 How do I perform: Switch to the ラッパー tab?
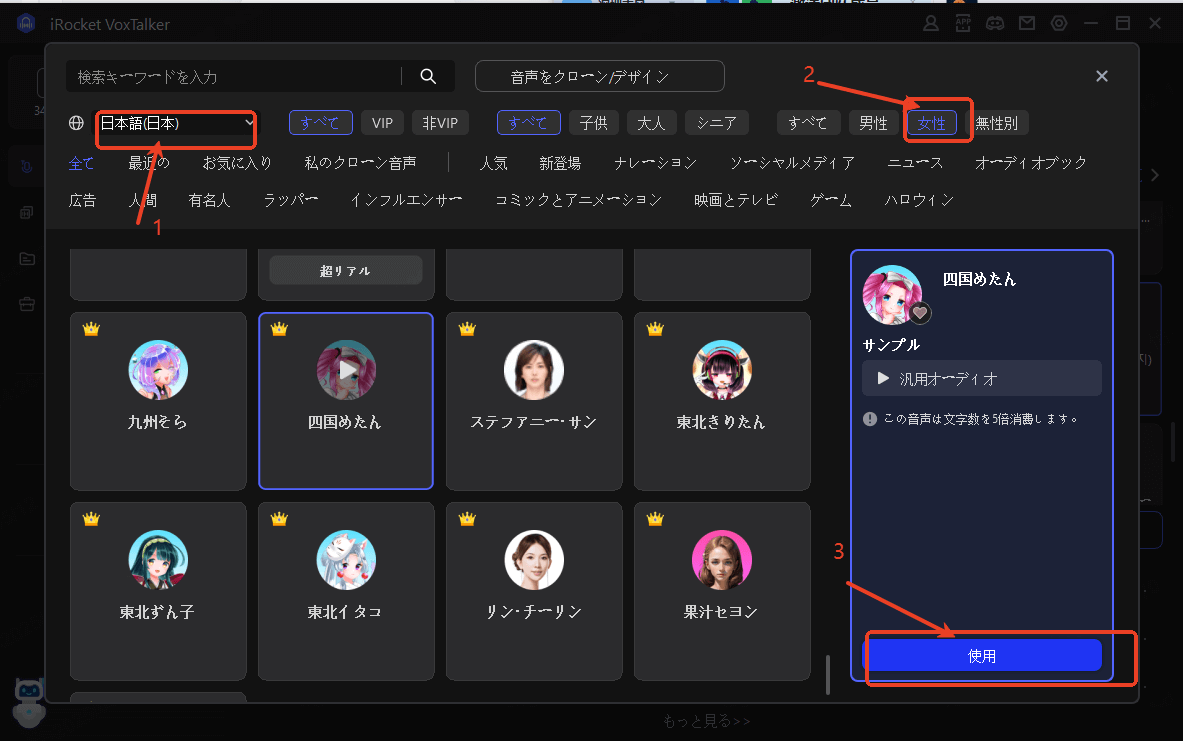(290, 200)
